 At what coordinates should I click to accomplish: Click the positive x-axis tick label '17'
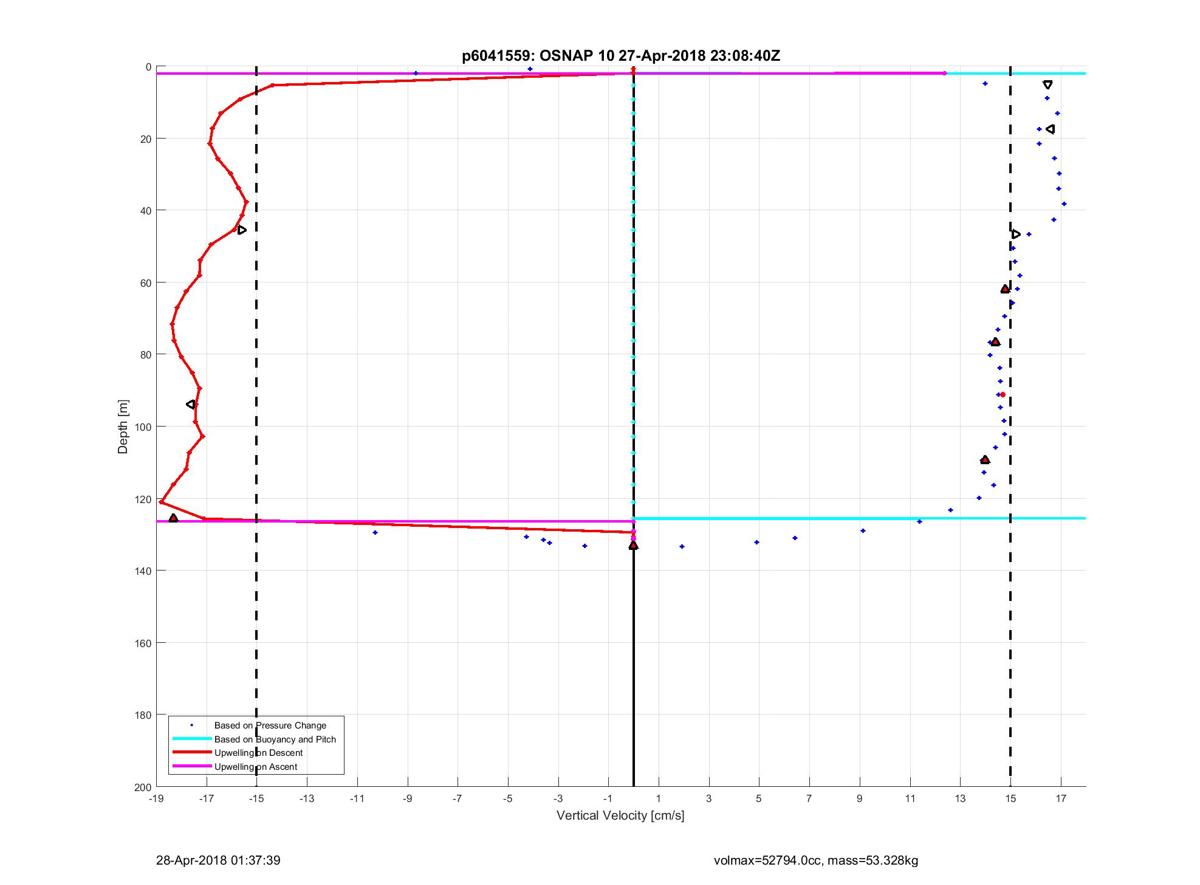pyautogui.click(x=1060, y=798)
